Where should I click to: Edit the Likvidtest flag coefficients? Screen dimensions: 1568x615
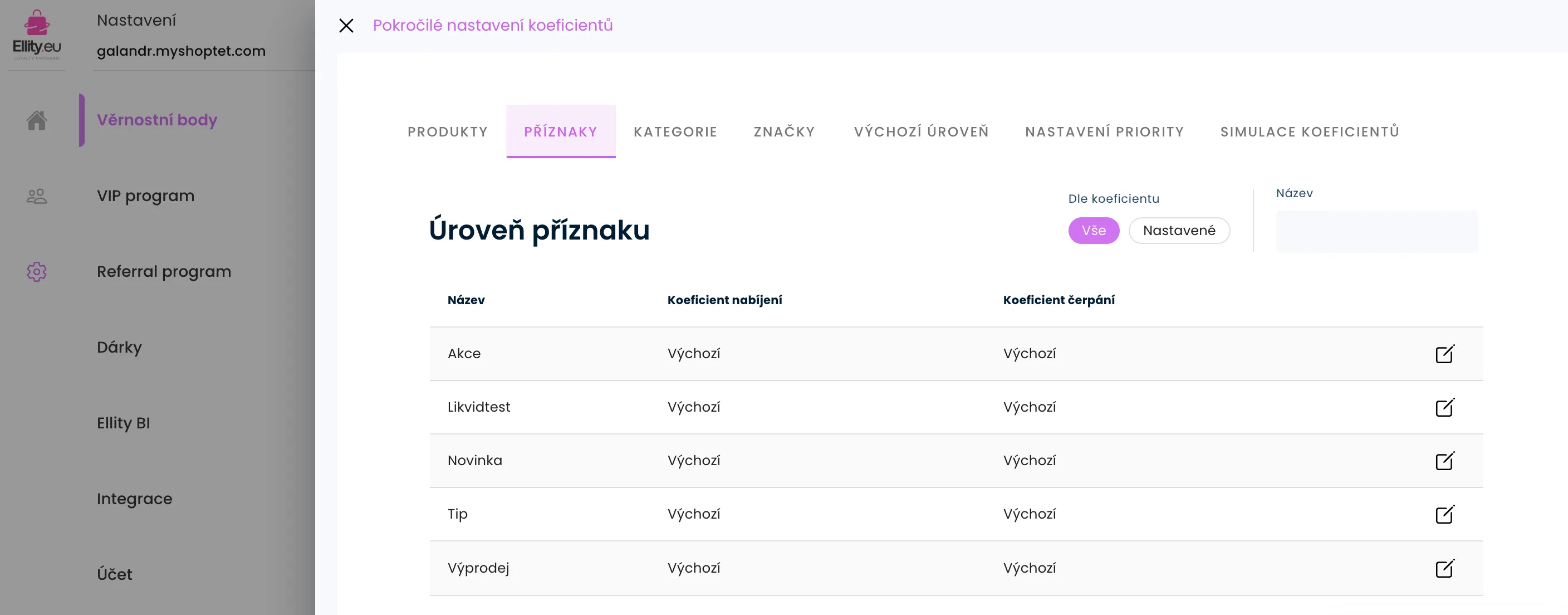1444,407
